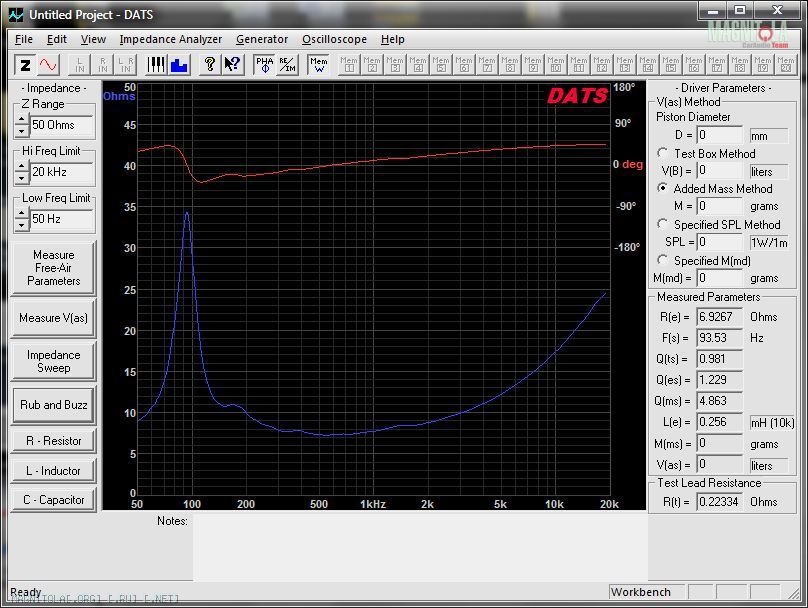Lower the Hi Freq Limit with down arrow
The image size is (808, 608).
[x=22, y=178]
